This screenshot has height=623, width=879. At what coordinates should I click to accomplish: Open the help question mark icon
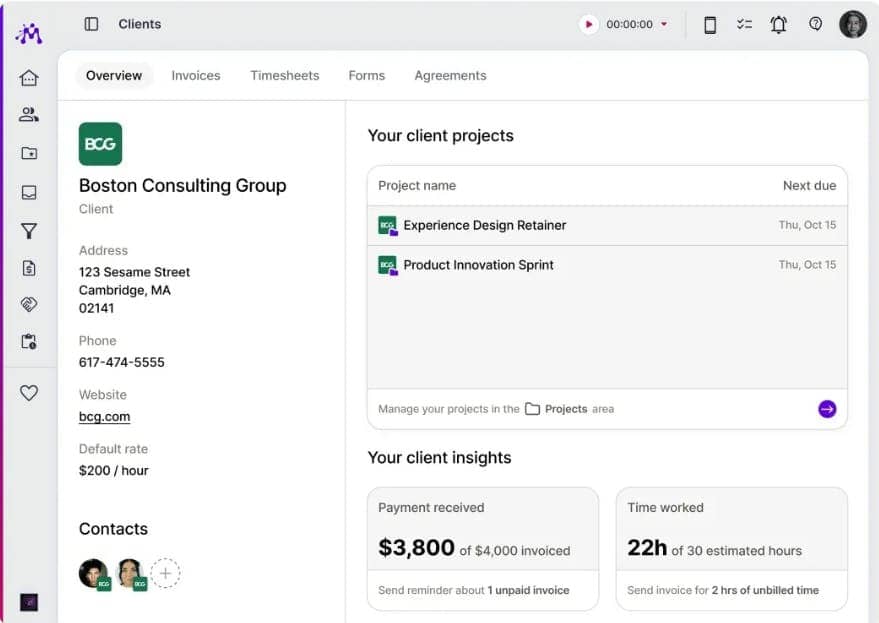tap(816, 24)
